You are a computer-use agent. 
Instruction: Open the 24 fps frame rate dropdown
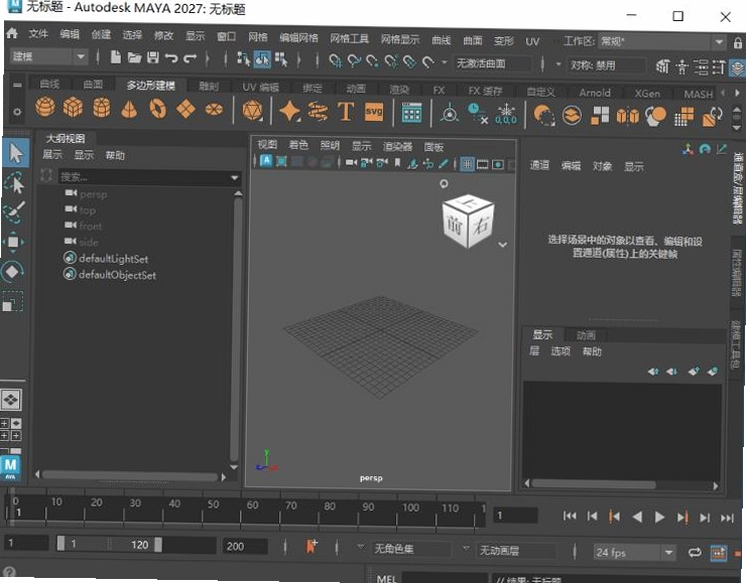635,553
